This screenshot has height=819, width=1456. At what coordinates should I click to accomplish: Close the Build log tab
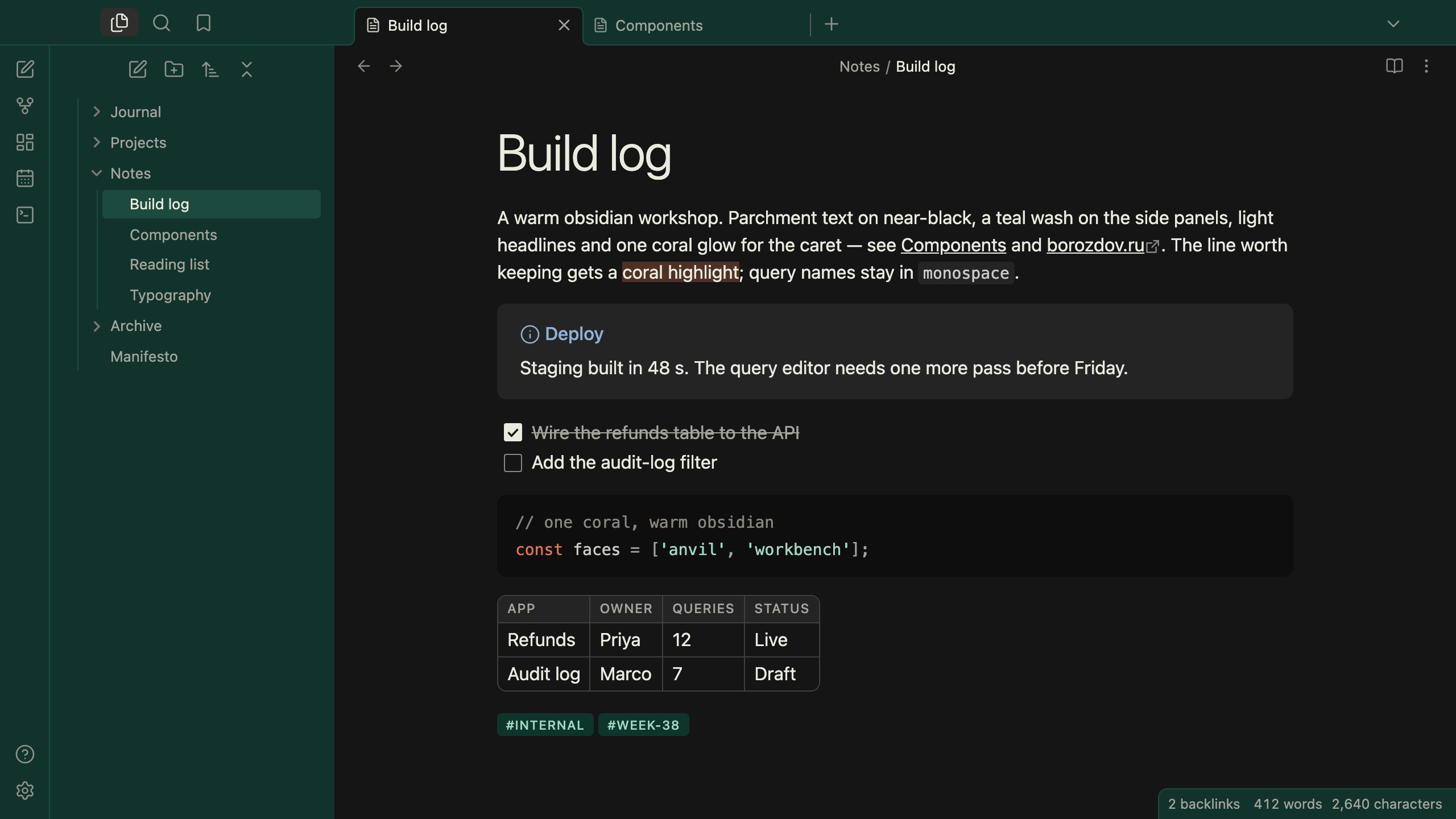coord(564,25)
